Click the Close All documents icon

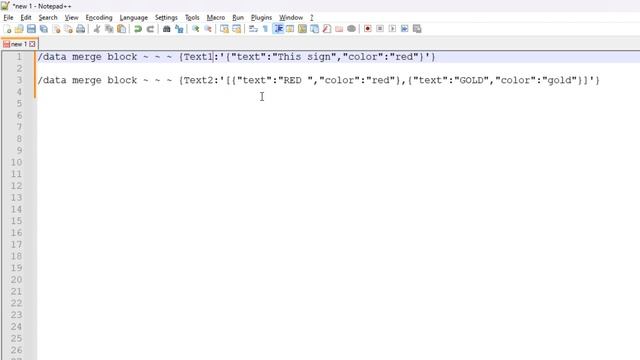coord(69,29)
